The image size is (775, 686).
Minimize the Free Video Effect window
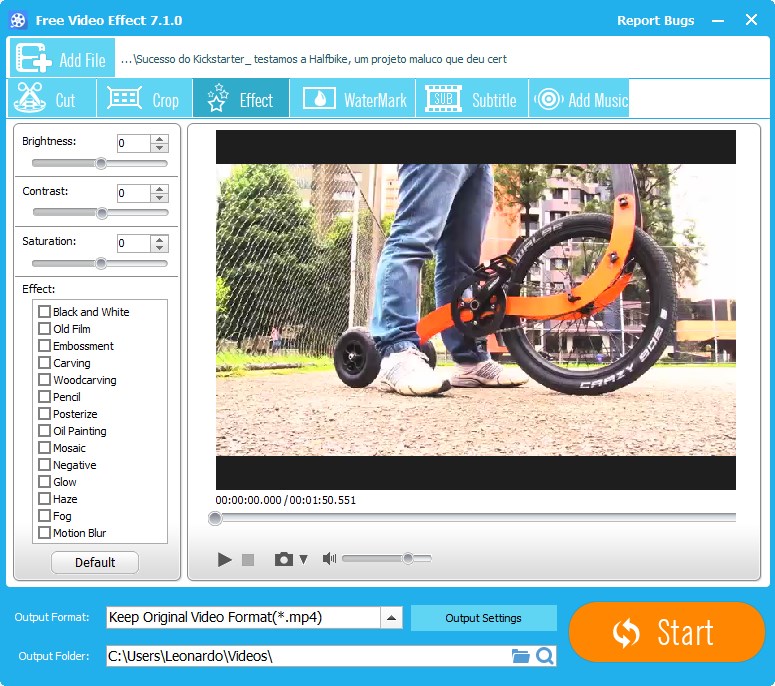coord(718,21)
